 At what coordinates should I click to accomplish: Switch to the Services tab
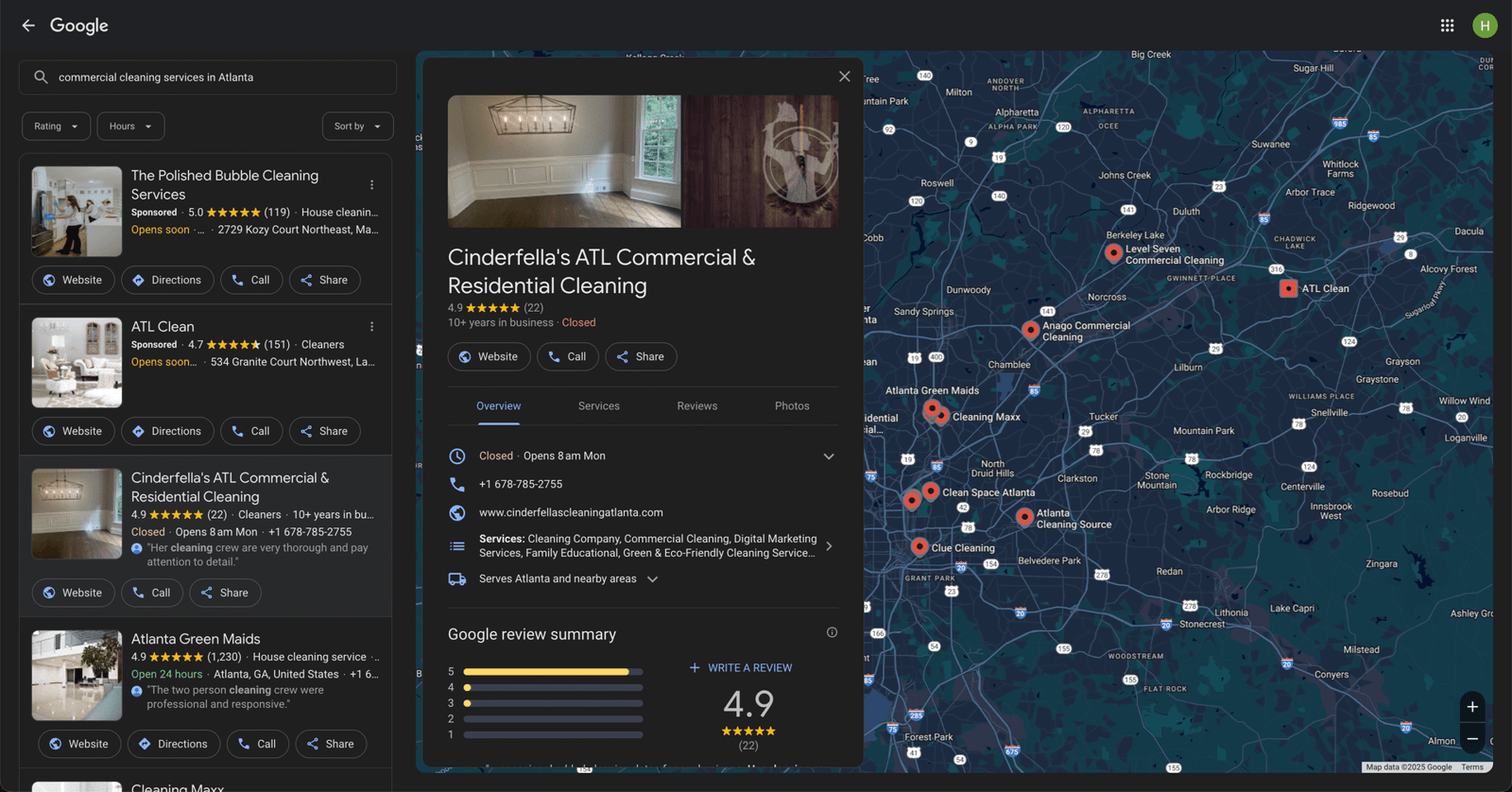click(599, 406)
